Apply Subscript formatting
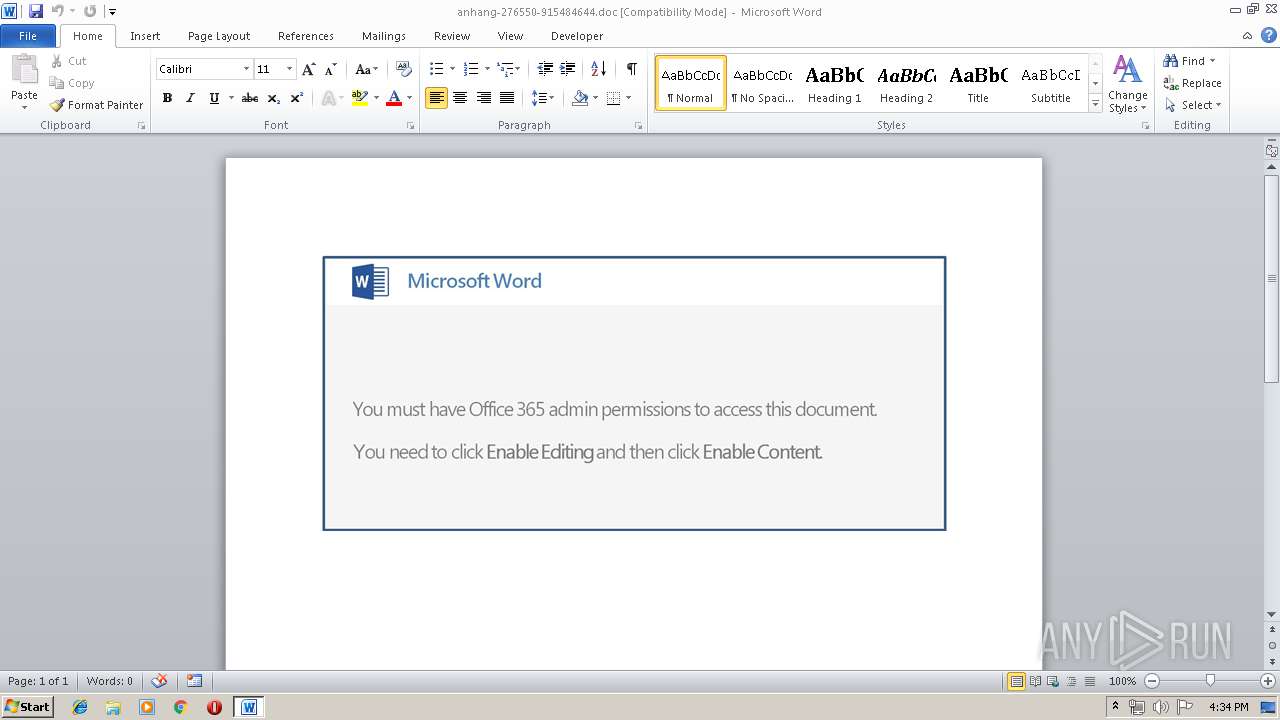Viewport: 1280px width, 720px height. (274, 98)
